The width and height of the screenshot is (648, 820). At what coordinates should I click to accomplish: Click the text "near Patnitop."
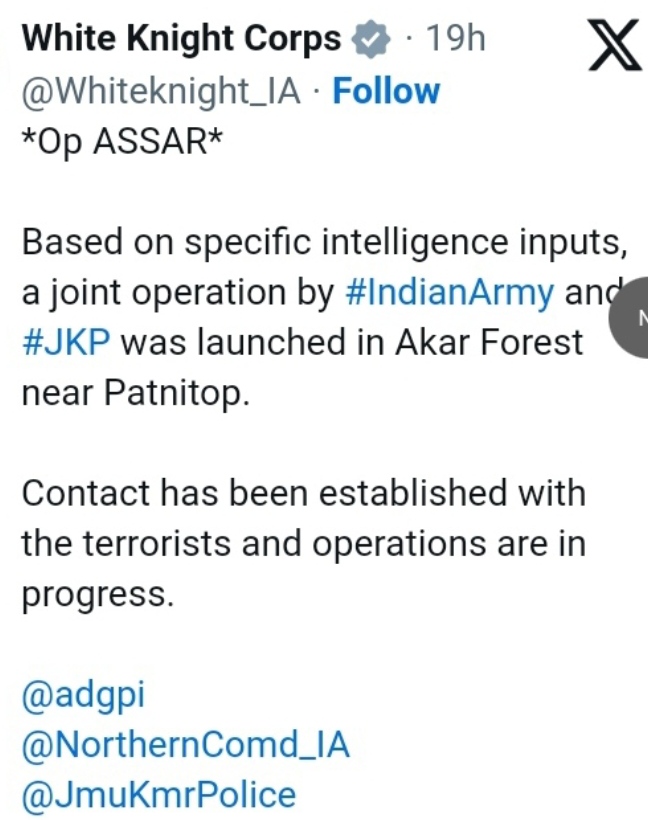[132, 393]
